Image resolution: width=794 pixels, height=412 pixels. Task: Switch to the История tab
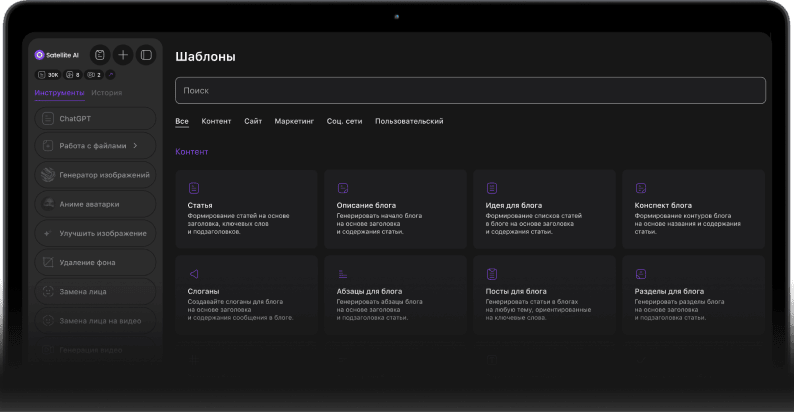[106, 93]
